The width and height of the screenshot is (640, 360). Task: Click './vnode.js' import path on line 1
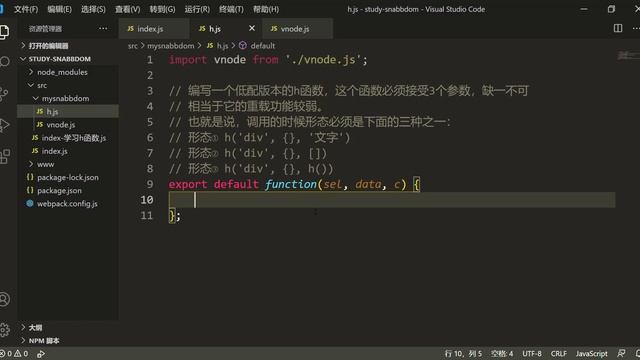(323, 60)
